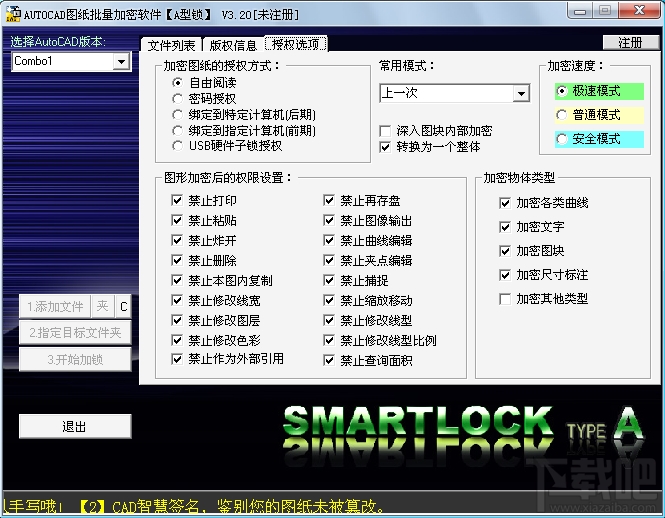Toggle 禁止修改线型比例 checkbox
665x518 pixels.
[x=329, y=340]
